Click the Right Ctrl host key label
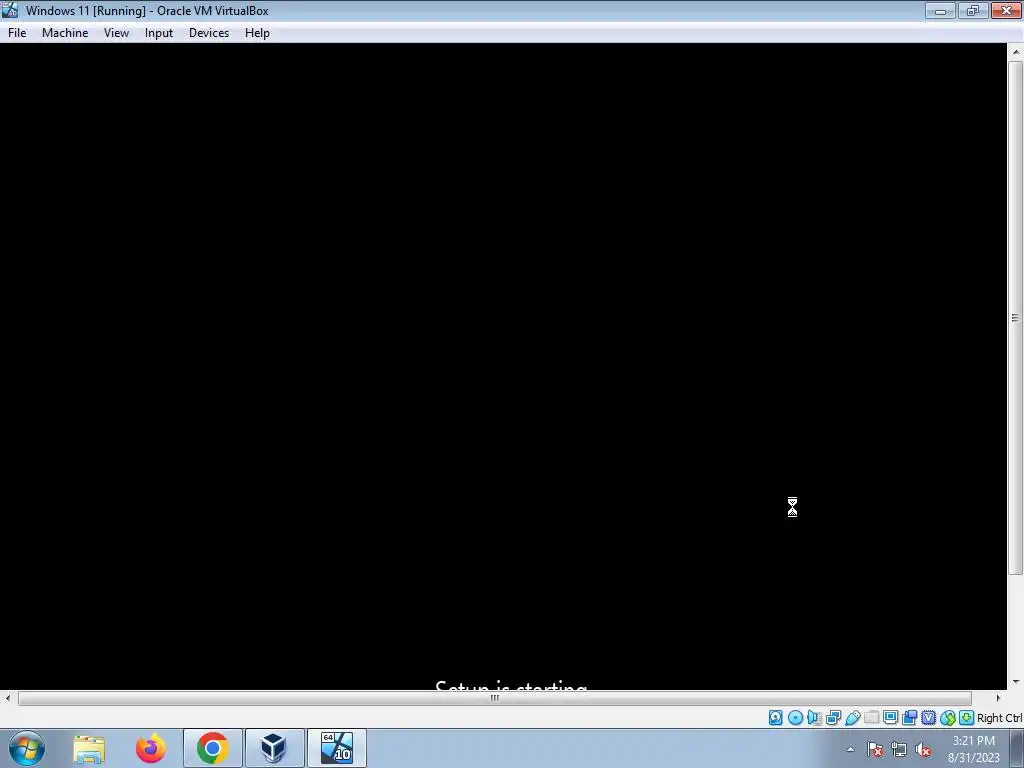1024x768 pixels. 1000,718
